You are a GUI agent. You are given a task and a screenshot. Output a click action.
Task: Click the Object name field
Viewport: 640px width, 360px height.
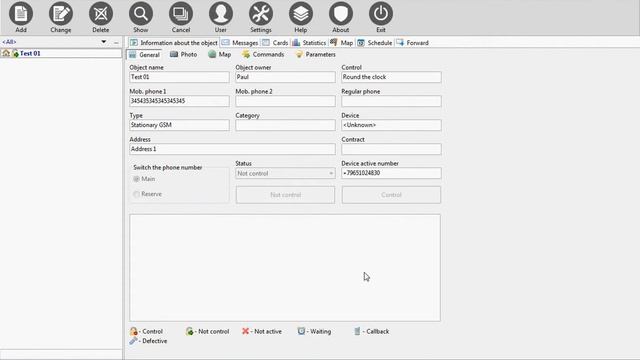[179, 77]
